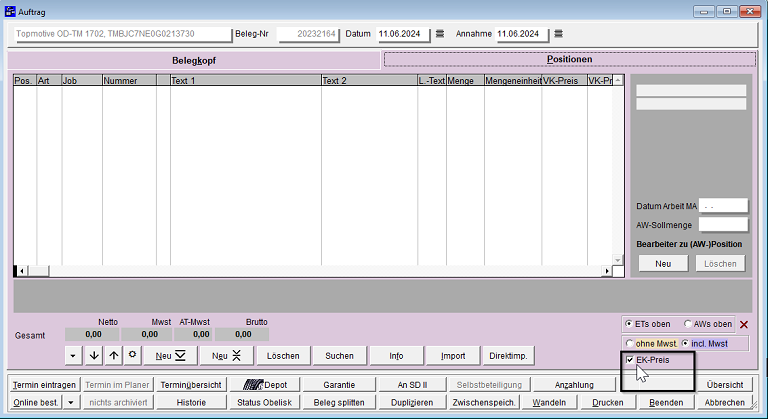Click Termin eintragen button
The width and height of the screenshot is (768, 419).
[x=44, y=385]
